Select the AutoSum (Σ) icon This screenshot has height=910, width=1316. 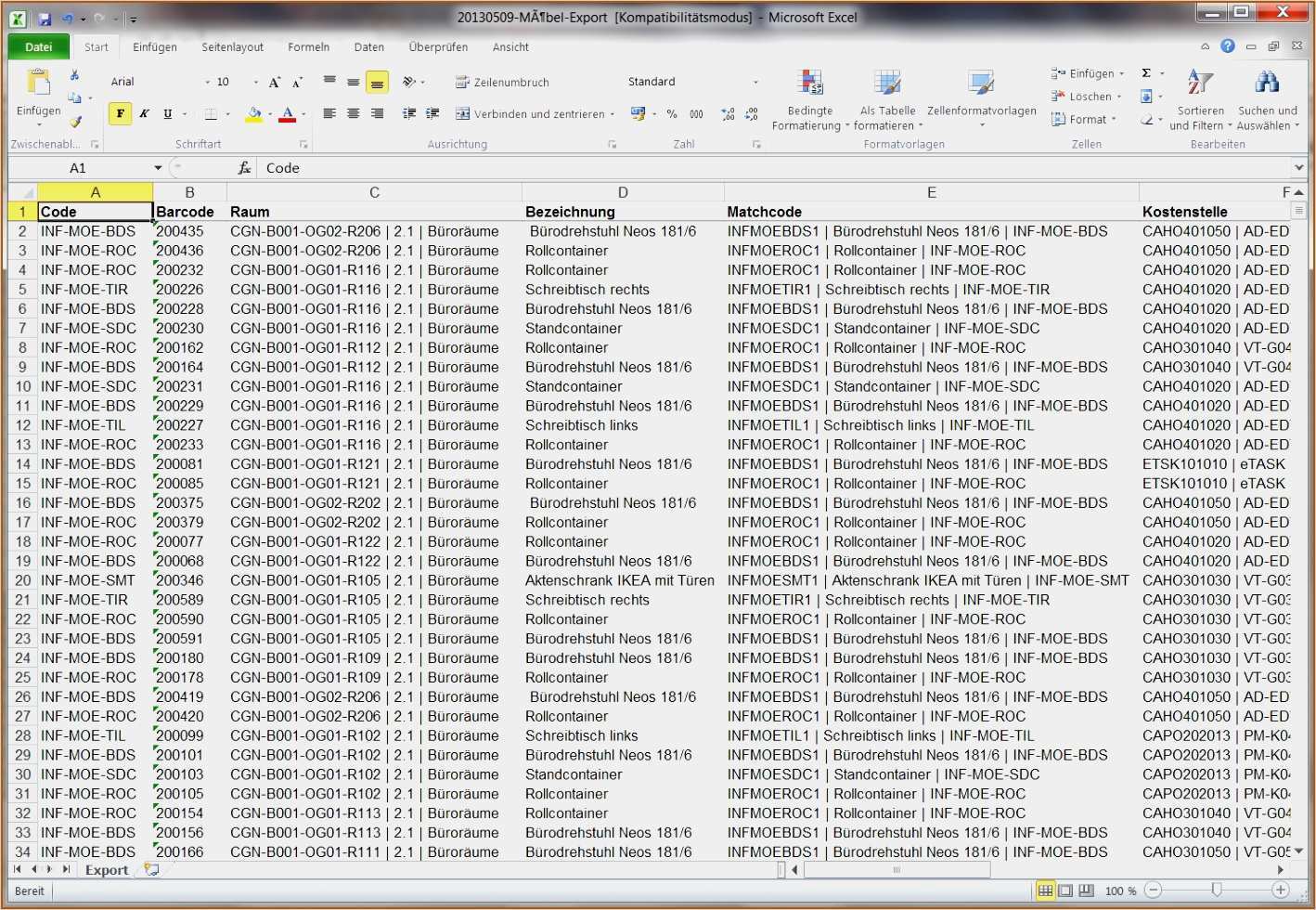tap(1146, 72)
